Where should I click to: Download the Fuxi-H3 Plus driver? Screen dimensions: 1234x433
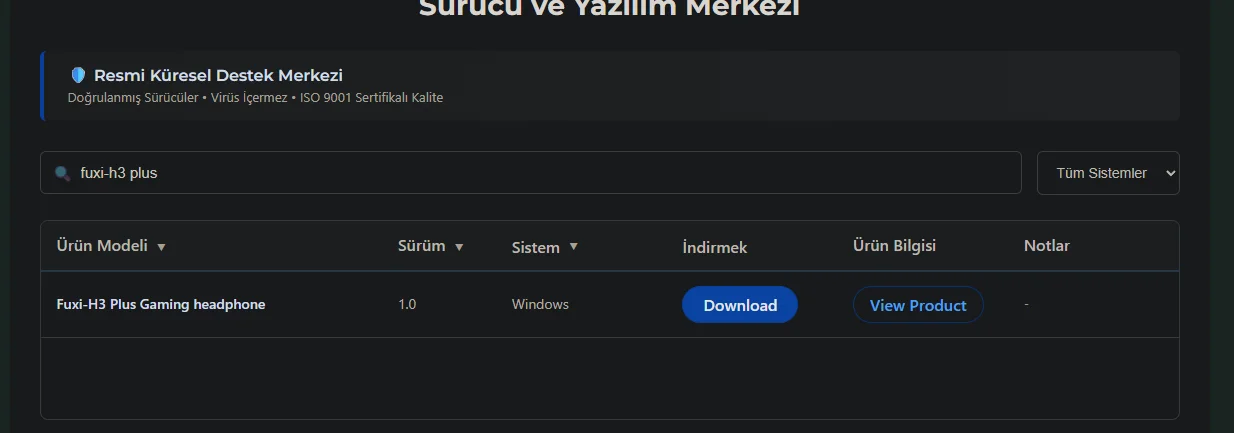[x=740, y=305]
